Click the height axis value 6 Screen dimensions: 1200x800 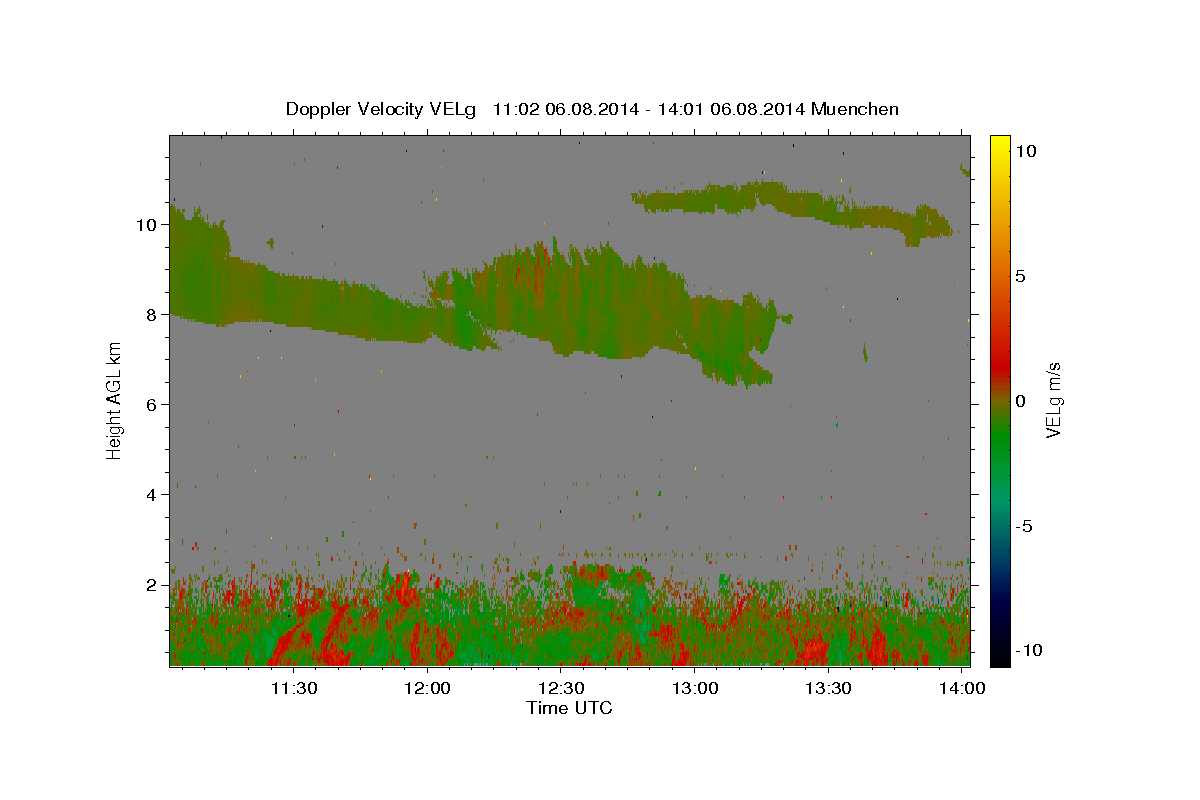click(152, 405)
